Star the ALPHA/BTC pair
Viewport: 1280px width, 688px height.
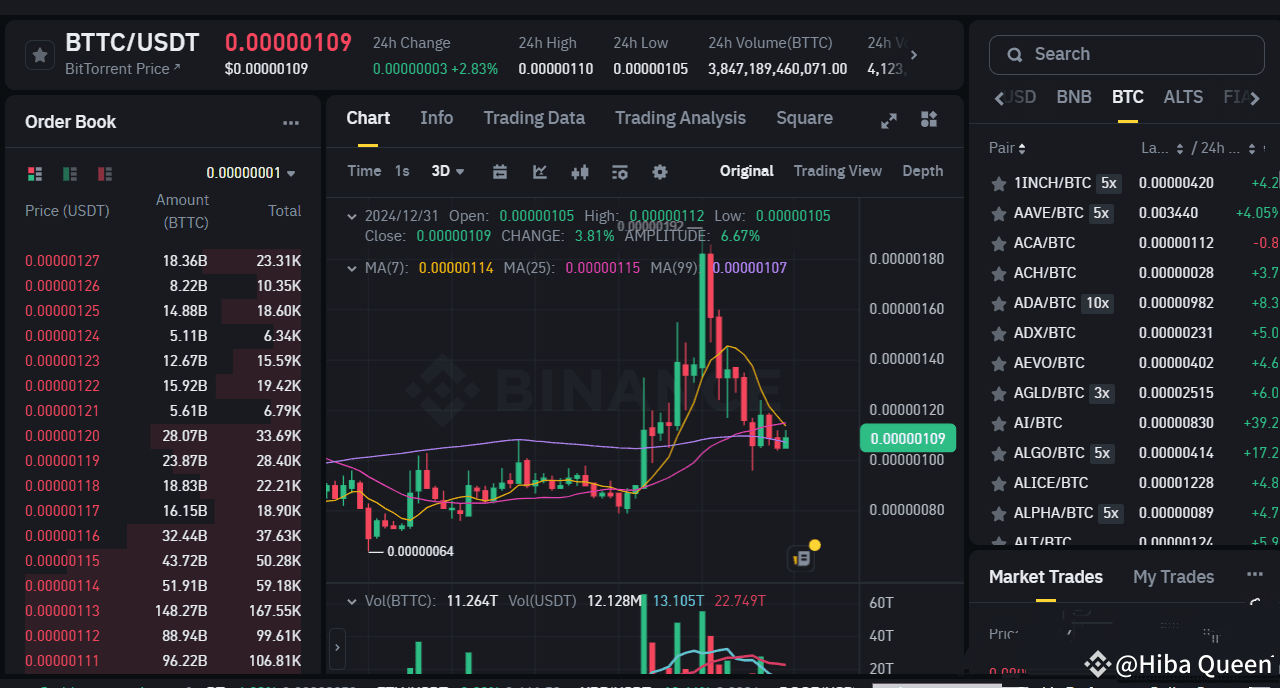pyautogui.click(x=998, y=514)
